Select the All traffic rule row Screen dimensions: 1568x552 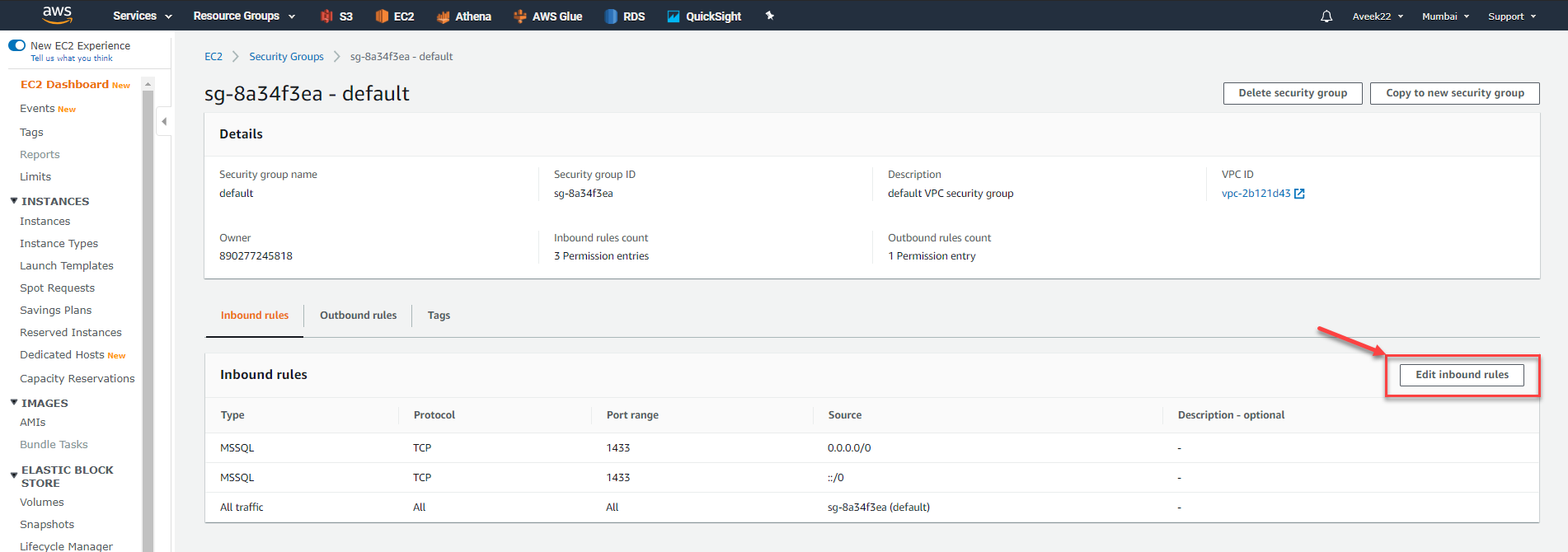872,508
